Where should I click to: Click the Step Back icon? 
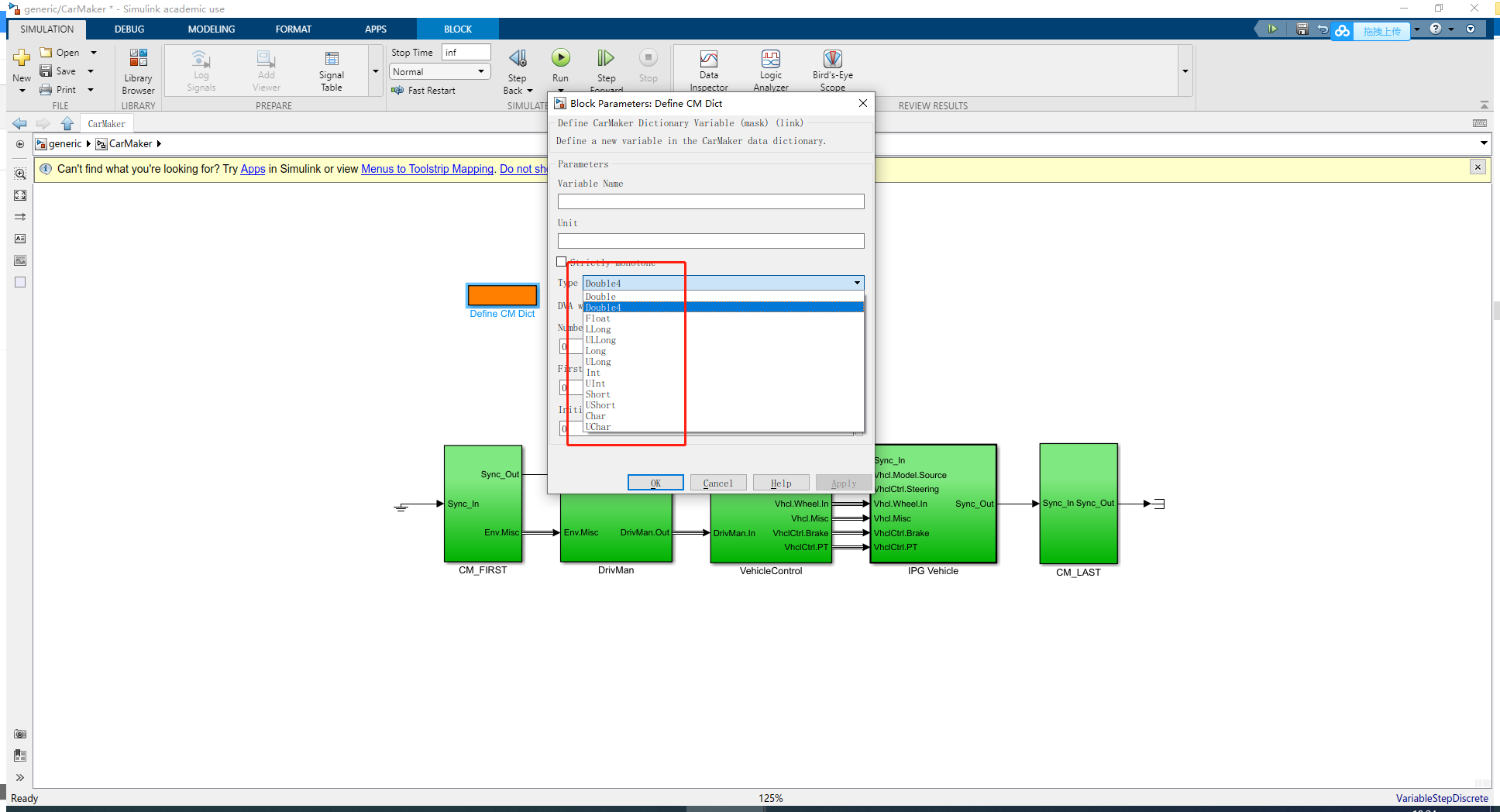pos(517,58)
